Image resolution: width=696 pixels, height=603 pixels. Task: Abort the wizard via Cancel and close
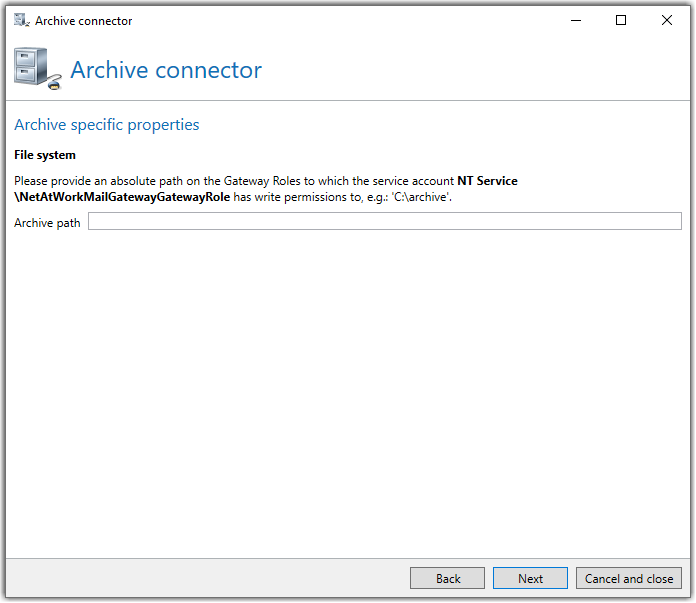(x=629, y=579)
